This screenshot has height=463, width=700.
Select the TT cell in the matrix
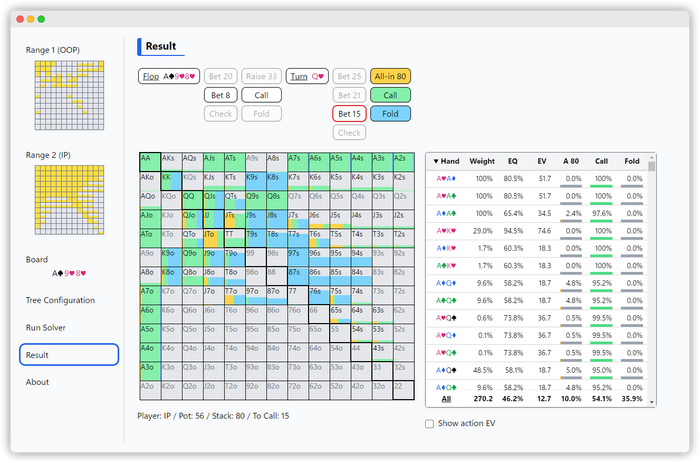(235, 238)
